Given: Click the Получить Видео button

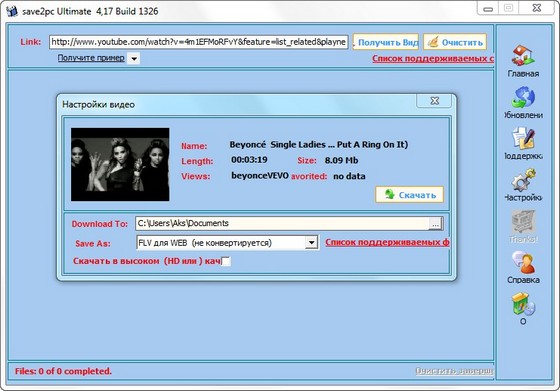Looking at the screenshot, I should click(x=386, y=42).
